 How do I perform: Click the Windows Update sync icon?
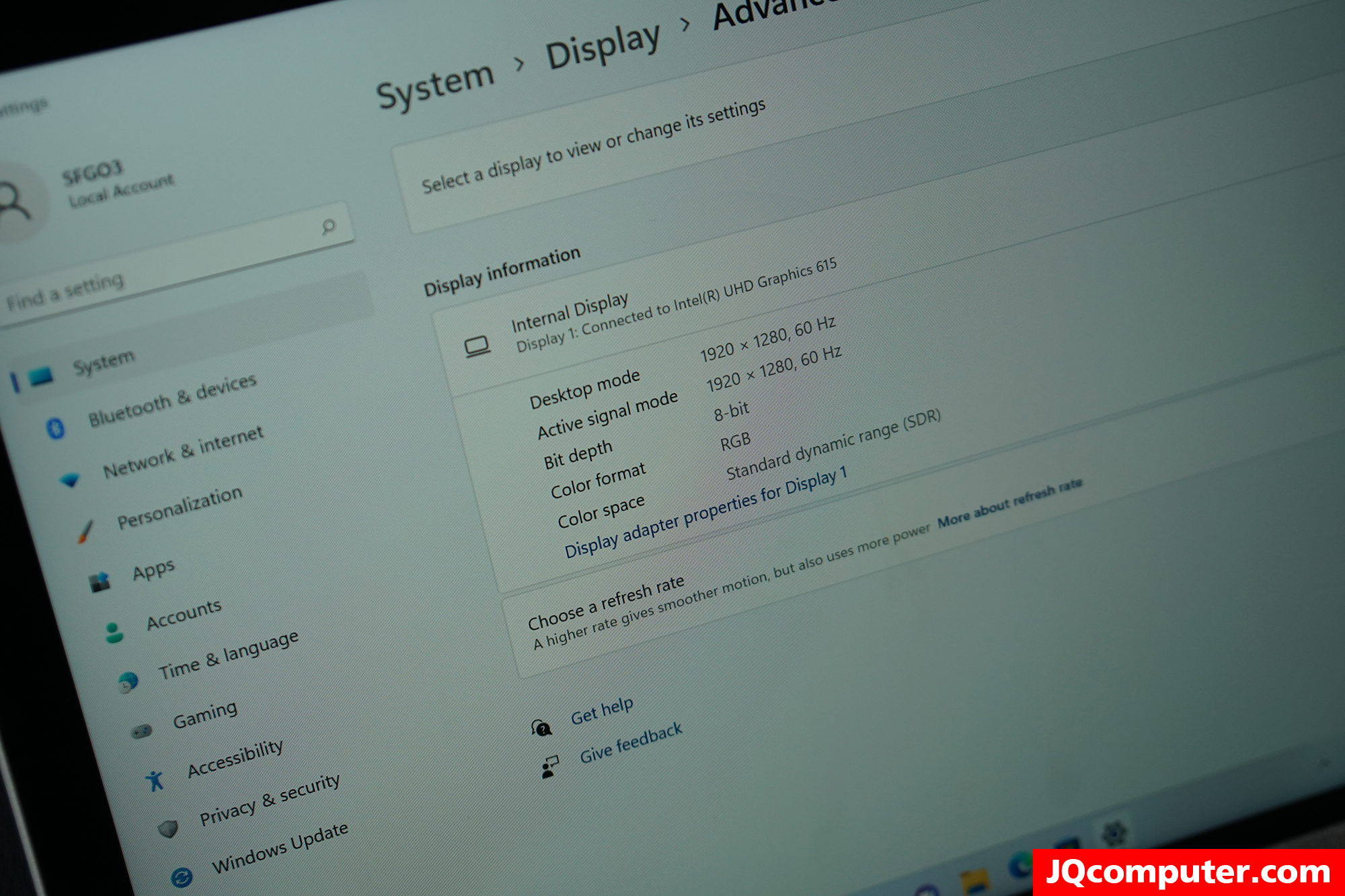coord(182,877)
